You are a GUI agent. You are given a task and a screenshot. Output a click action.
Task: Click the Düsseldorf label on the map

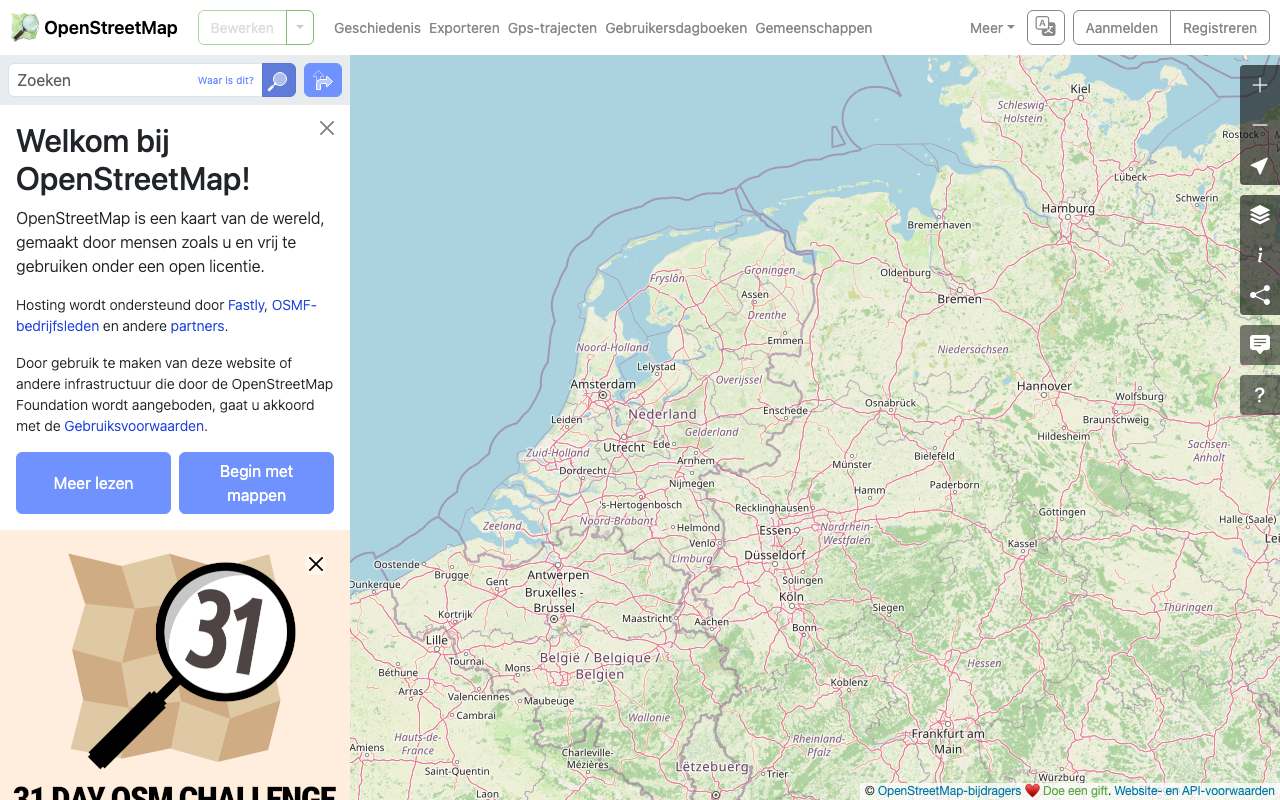point(775,554)
